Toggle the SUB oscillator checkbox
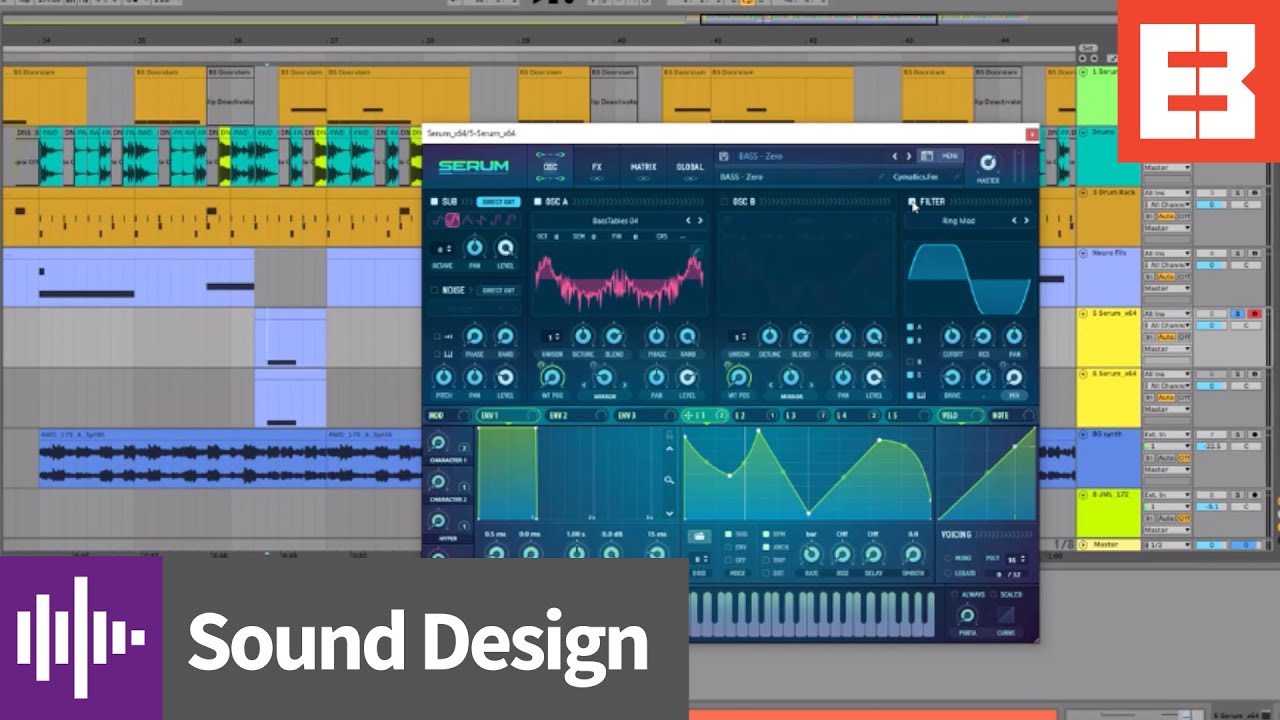This screenshot has width=1280, height=720. [x=434, y=202]
